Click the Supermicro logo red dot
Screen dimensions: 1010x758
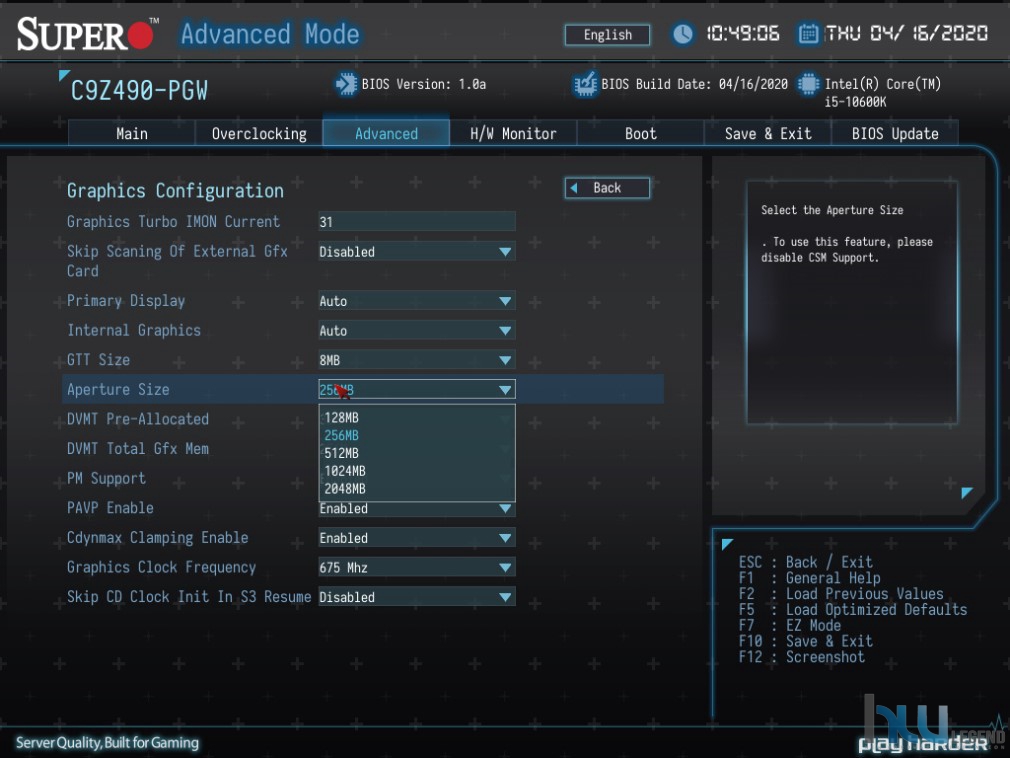[x=140, y=35]
